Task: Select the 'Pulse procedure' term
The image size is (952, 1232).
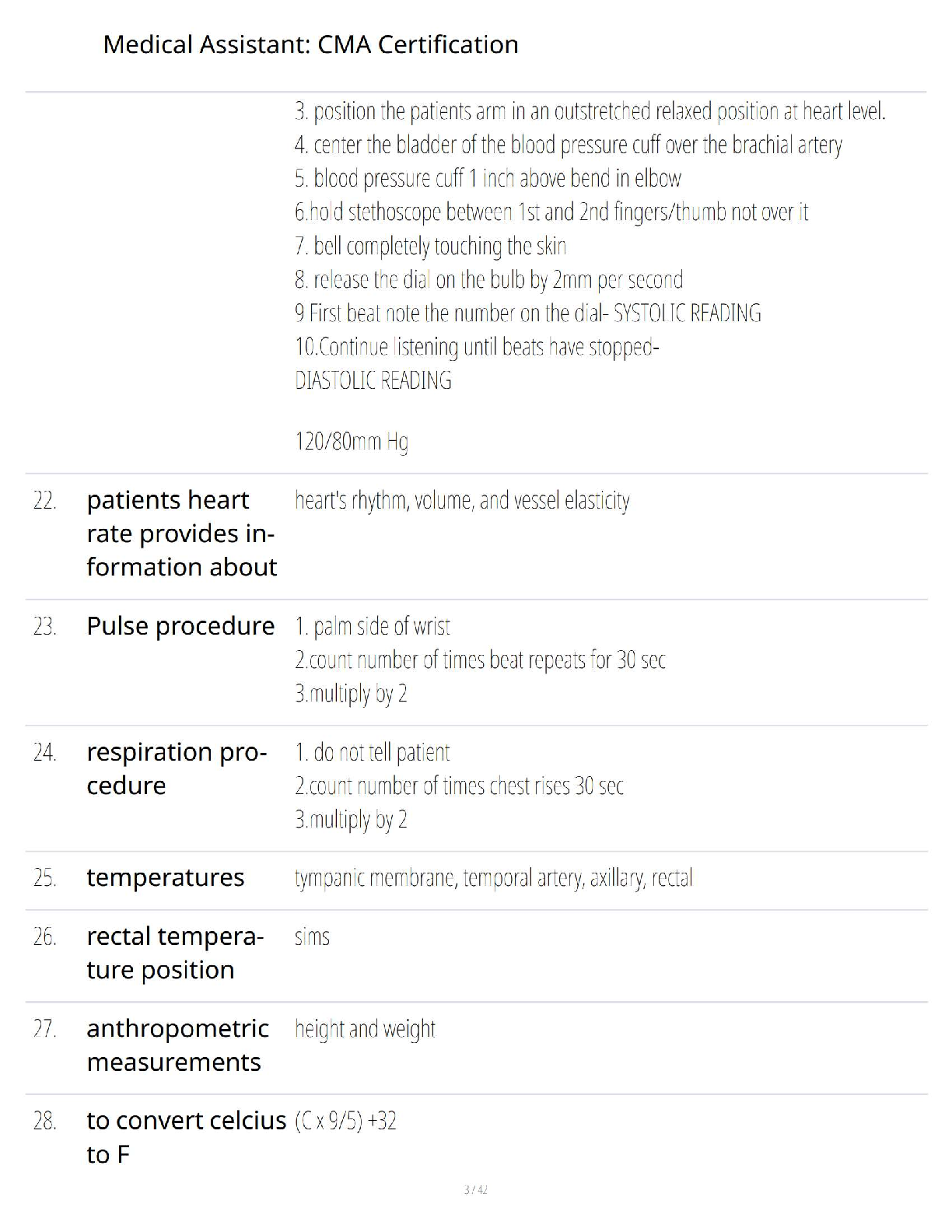Action: click(x=180, y=626)
